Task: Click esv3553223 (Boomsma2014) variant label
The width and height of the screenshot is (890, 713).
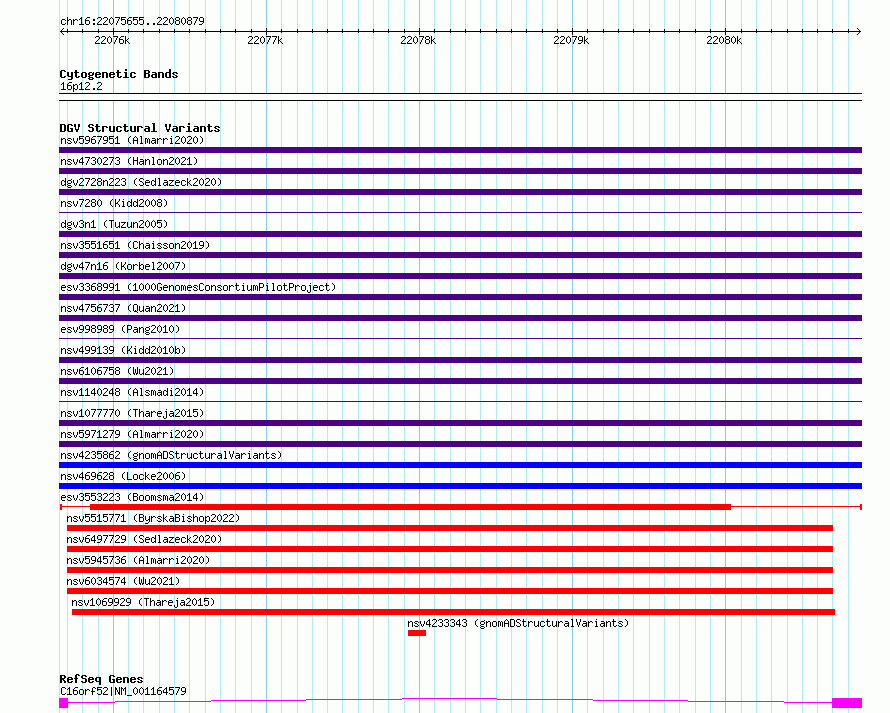Action: [132, 497]
